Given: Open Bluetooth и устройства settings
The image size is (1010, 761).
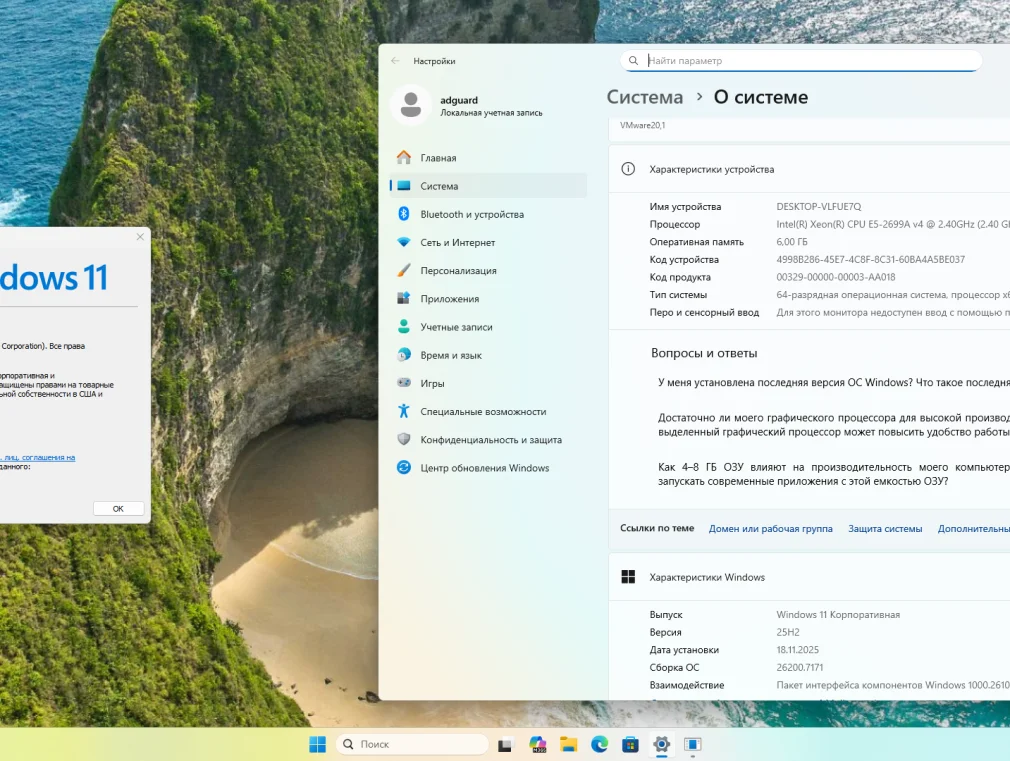Looking at the screenshot, I should point(471,214).
